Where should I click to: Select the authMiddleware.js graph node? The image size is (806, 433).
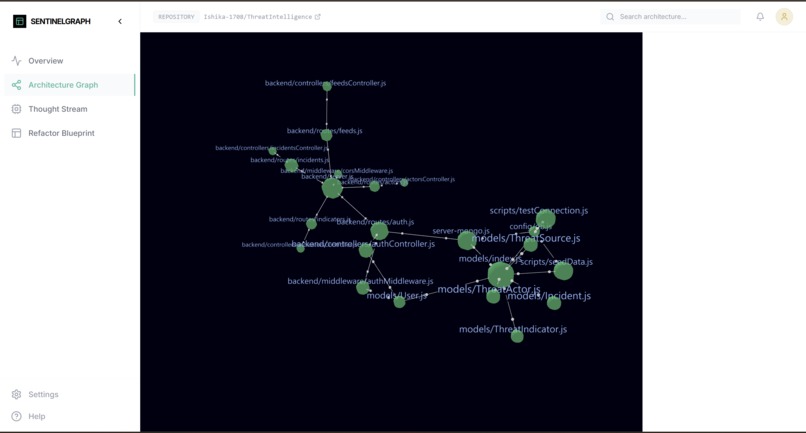363,287
